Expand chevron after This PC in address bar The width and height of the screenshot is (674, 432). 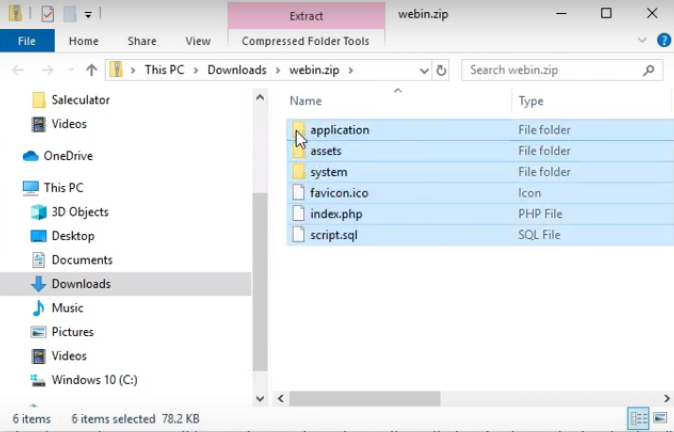point(196,70)
